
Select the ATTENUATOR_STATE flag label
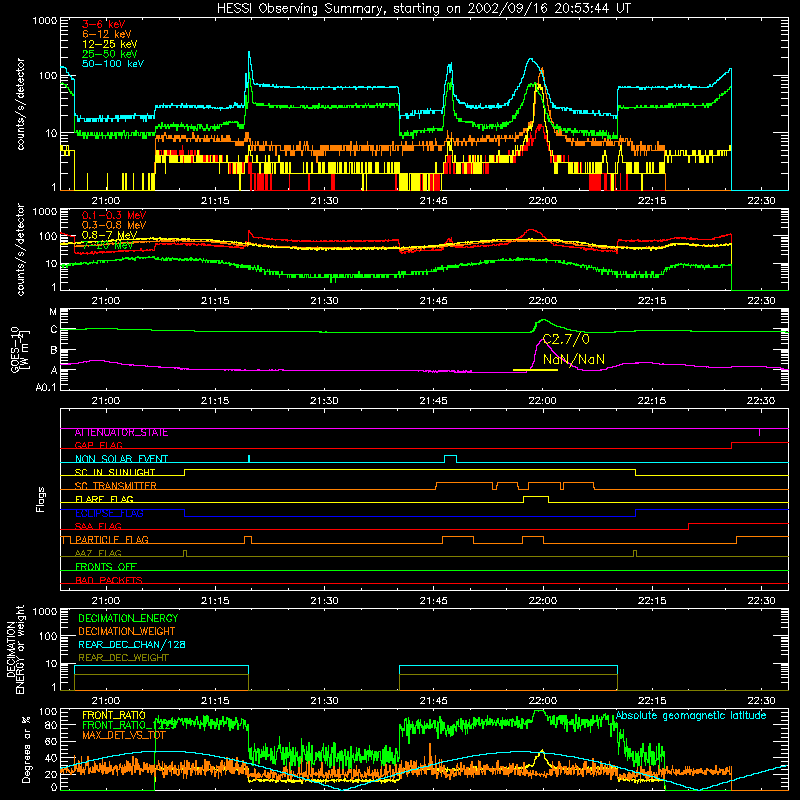point(121,433)
